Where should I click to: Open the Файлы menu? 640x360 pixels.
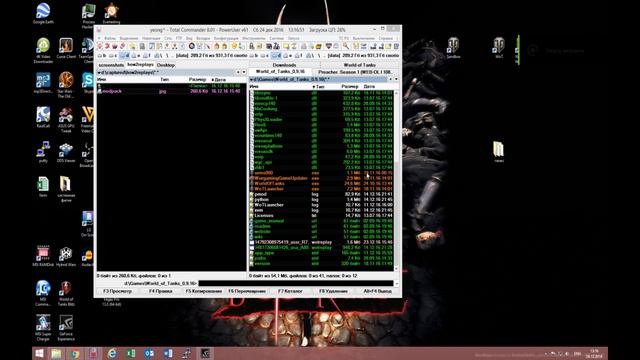pos(110,38)
